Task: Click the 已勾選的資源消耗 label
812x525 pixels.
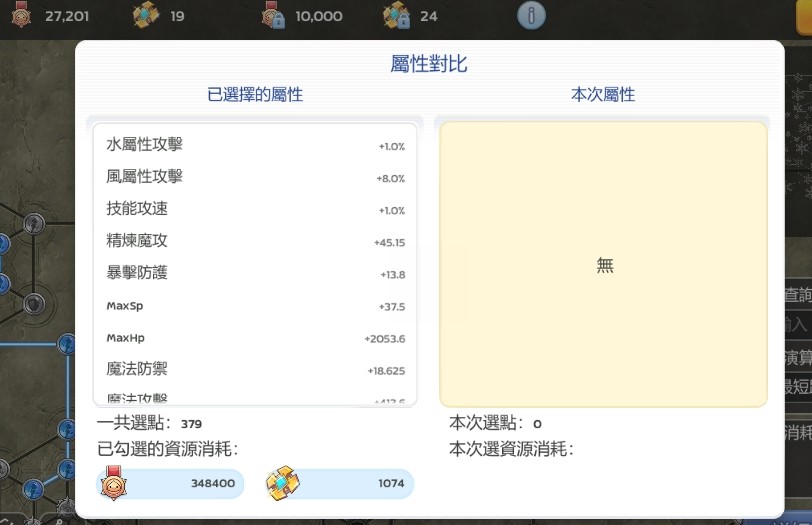Action: [167, 448]
